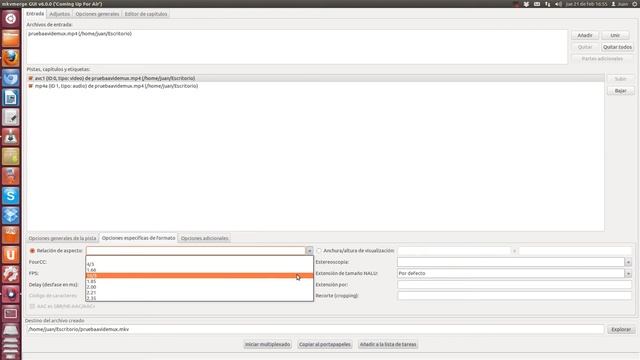This screenshot has height=360, width=640.
Task: Click the Quitar todos button
Action: (x=617, y=47)
